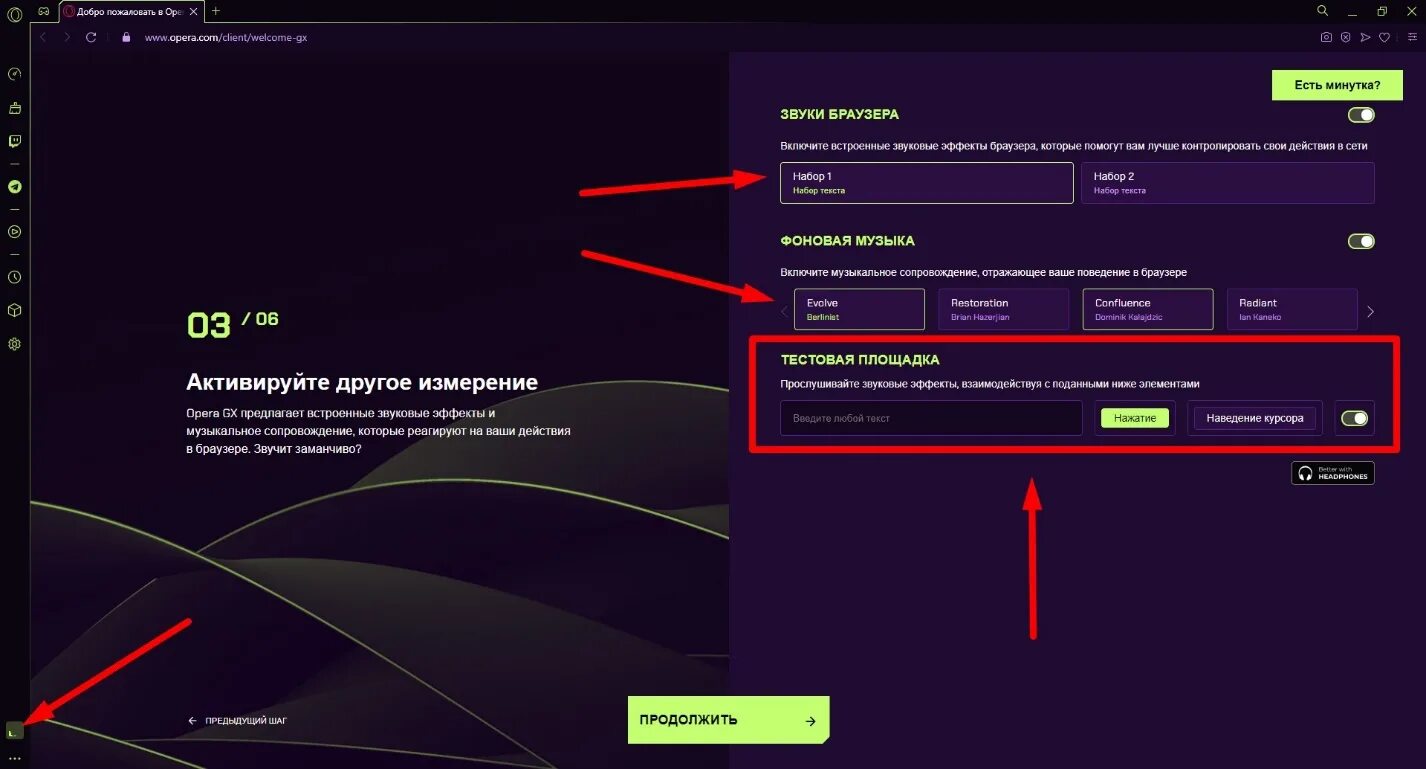Image resolution: width=1426 pixels, height=769 pixels.
Task: Open Telegram messenger in the sidebar
Action: coord(14,186)
